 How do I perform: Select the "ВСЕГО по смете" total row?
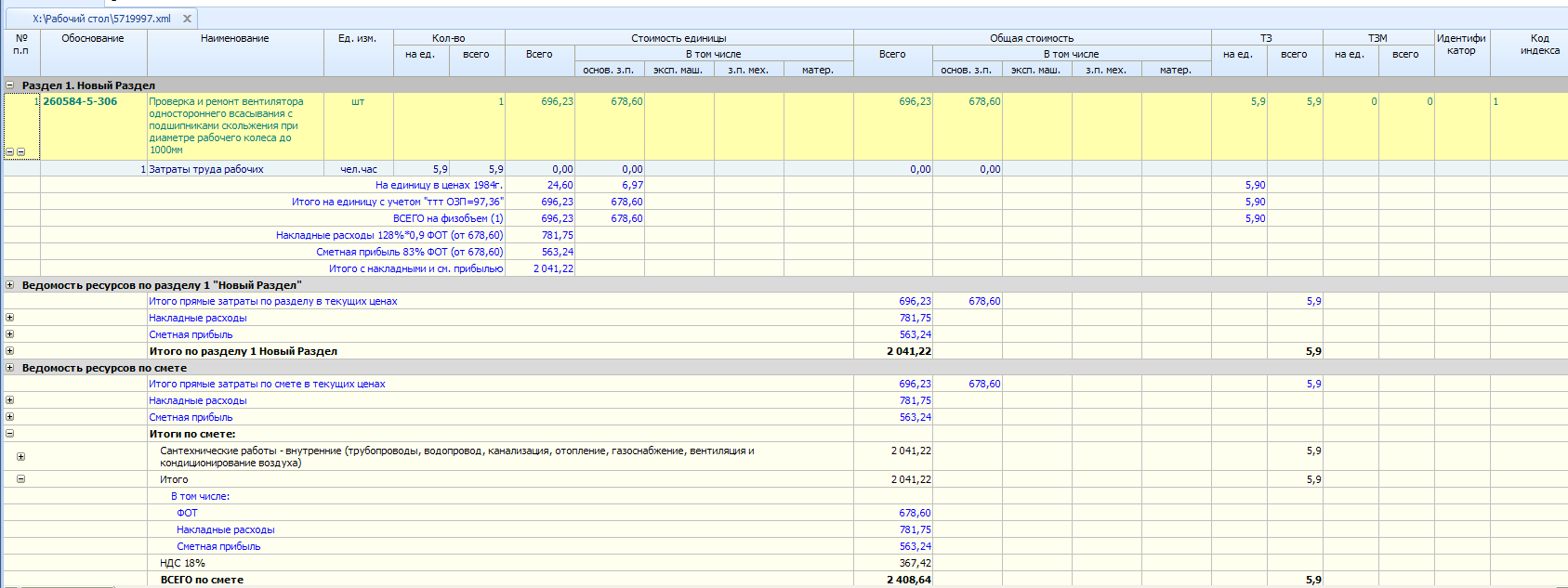pos(202,580)
